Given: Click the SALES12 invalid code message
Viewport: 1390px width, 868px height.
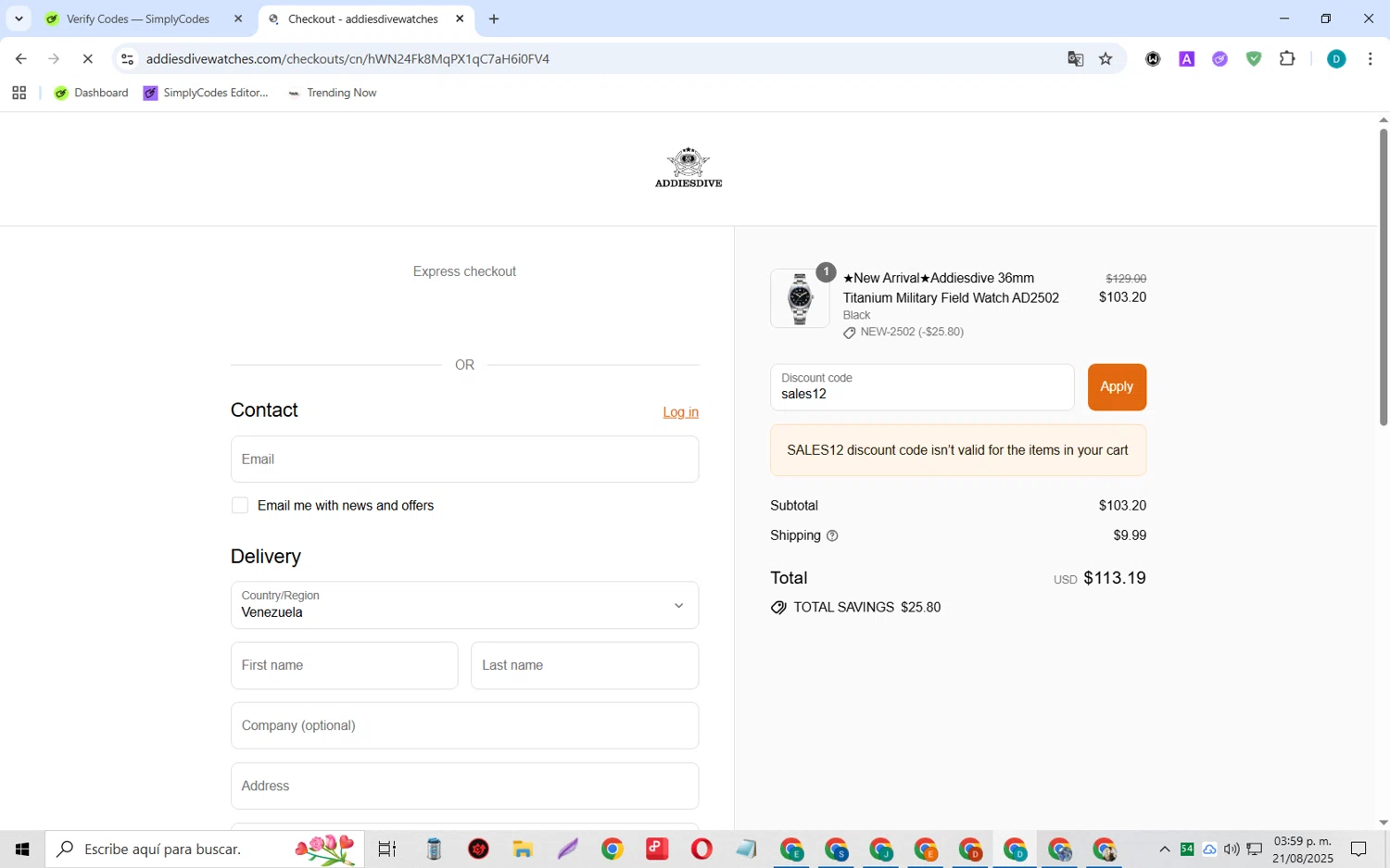Looking at the screenshot, I should tap(958, 450).
